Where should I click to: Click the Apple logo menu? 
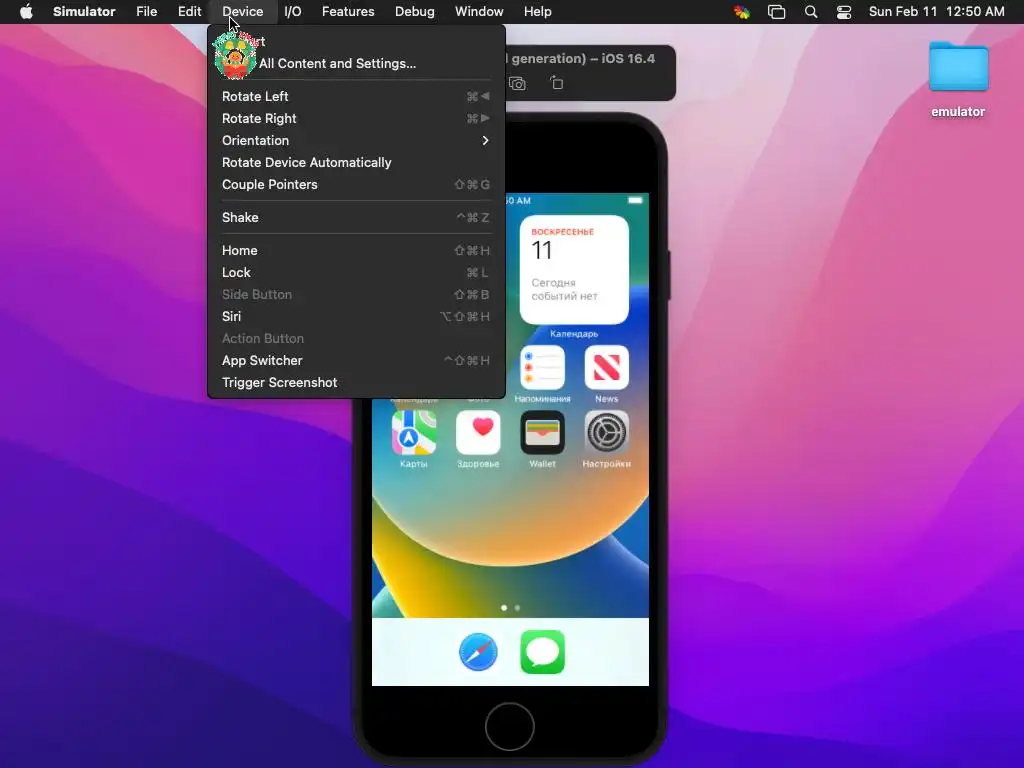coord(26,12)
